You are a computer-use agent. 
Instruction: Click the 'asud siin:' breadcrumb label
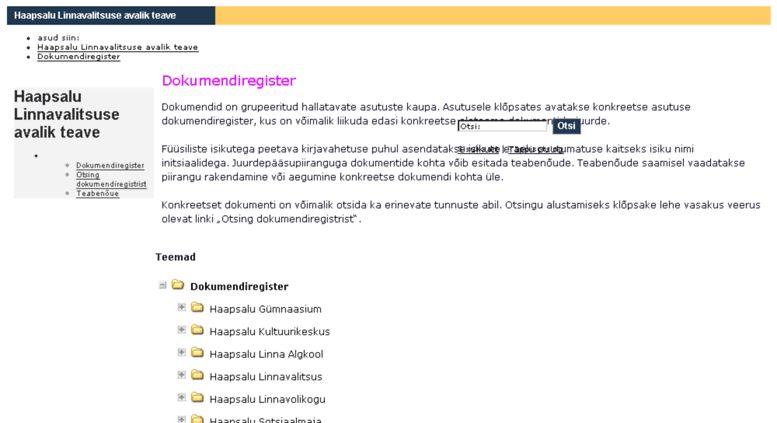[58, 38]
